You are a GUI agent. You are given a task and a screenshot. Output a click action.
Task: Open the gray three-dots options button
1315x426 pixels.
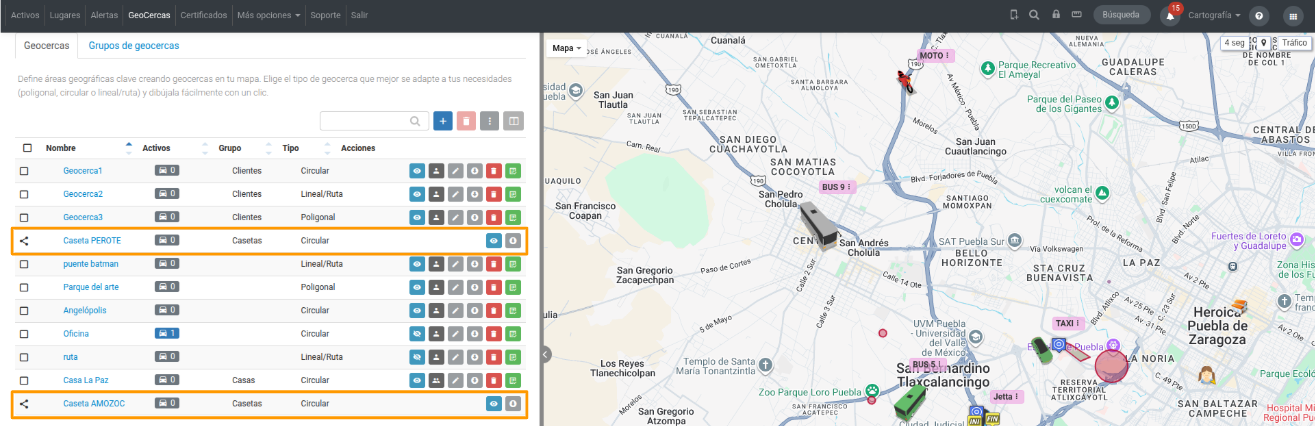[x=489, y=121]
